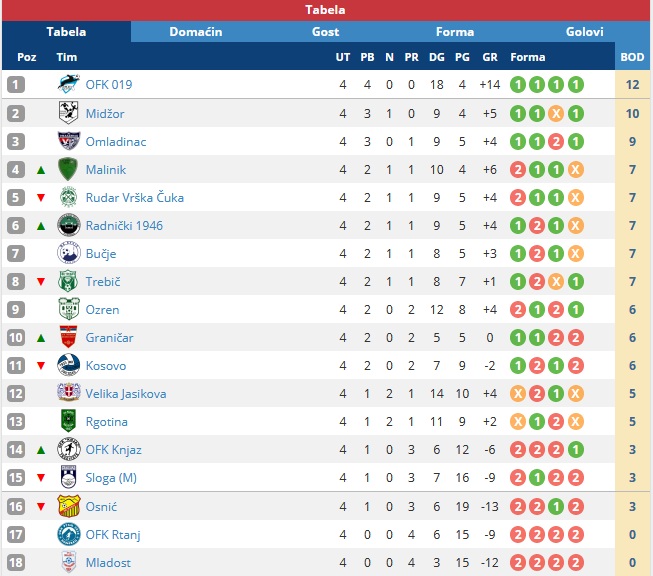Switch to the Domaćin tab
653x576 pixels.
click(196, 32)
